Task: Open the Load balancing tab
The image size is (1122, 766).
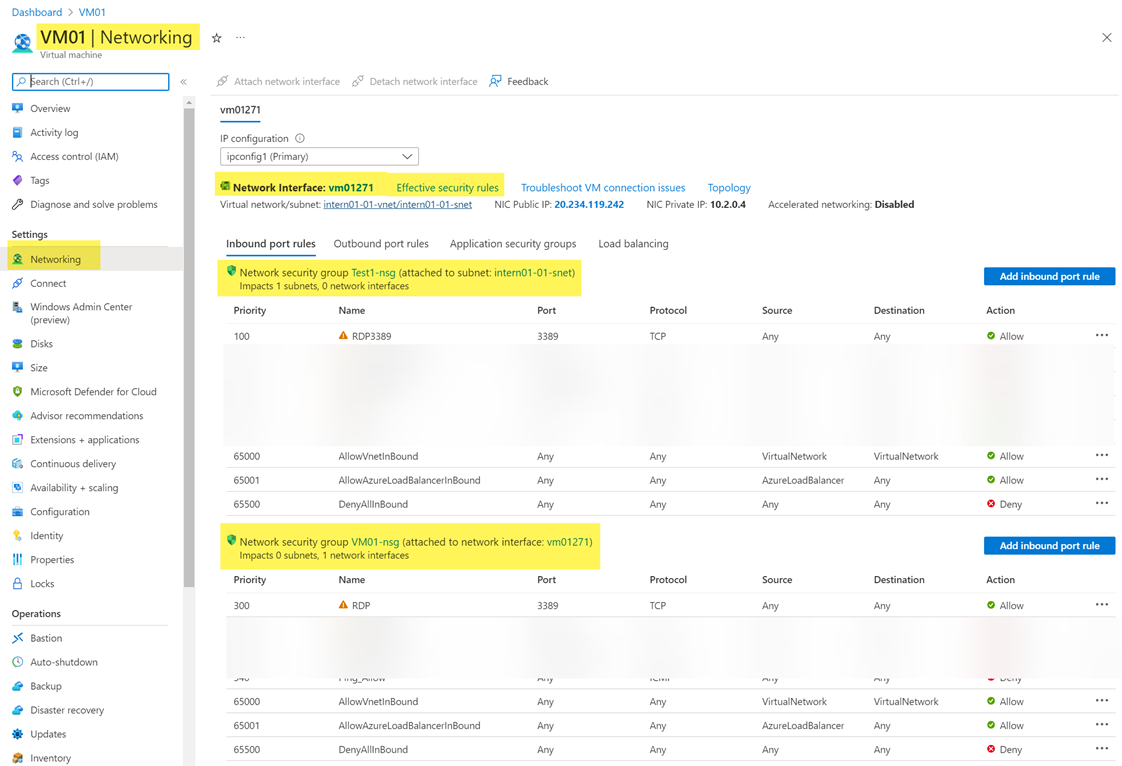Action: (633, 243)
